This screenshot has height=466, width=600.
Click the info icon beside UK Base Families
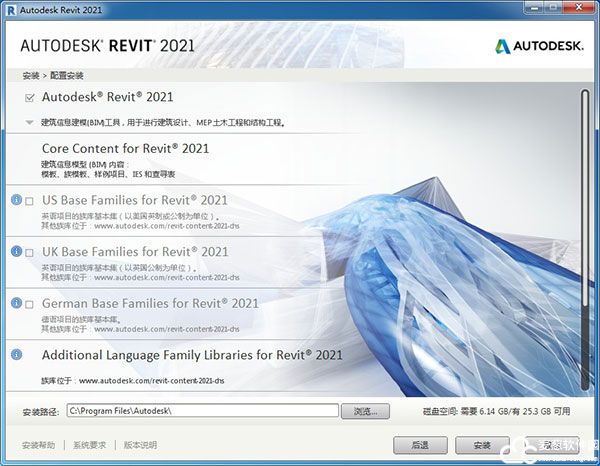click(16, 251)
